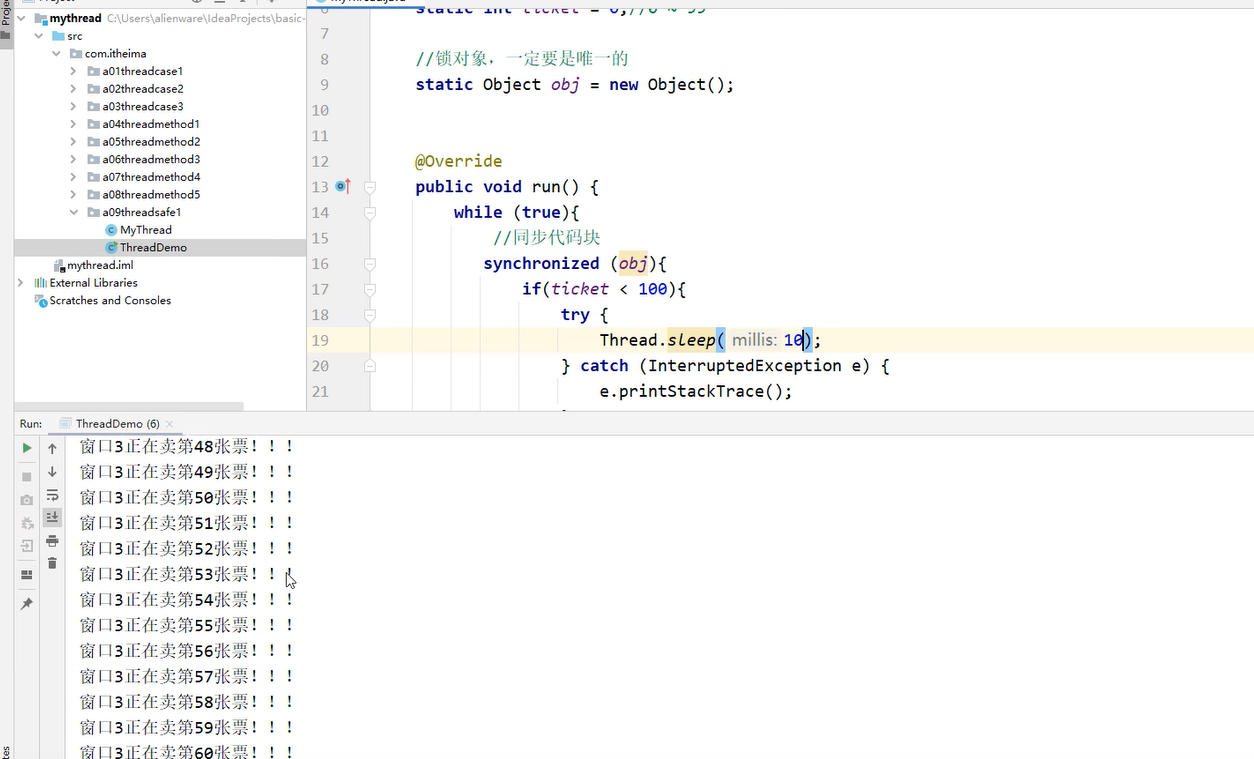Expand the a01threadcase1 package

[x=74, y=71]
